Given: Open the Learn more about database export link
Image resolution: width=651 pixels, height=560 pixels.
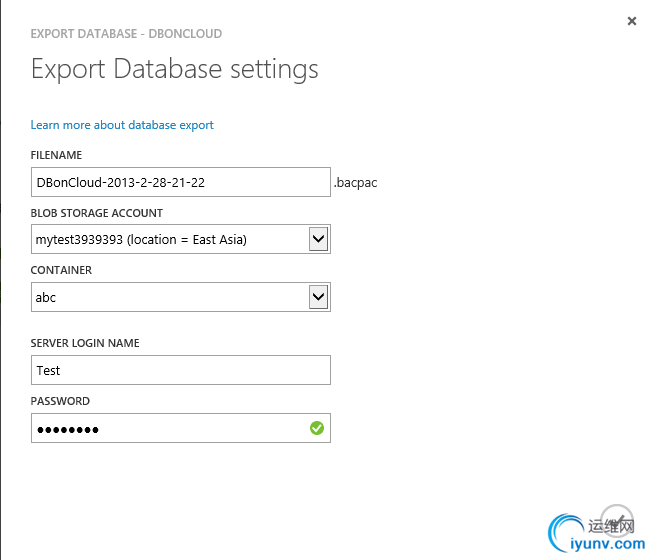Looking at the screenshot, I should pyautogui.click(x=122, y=125).
